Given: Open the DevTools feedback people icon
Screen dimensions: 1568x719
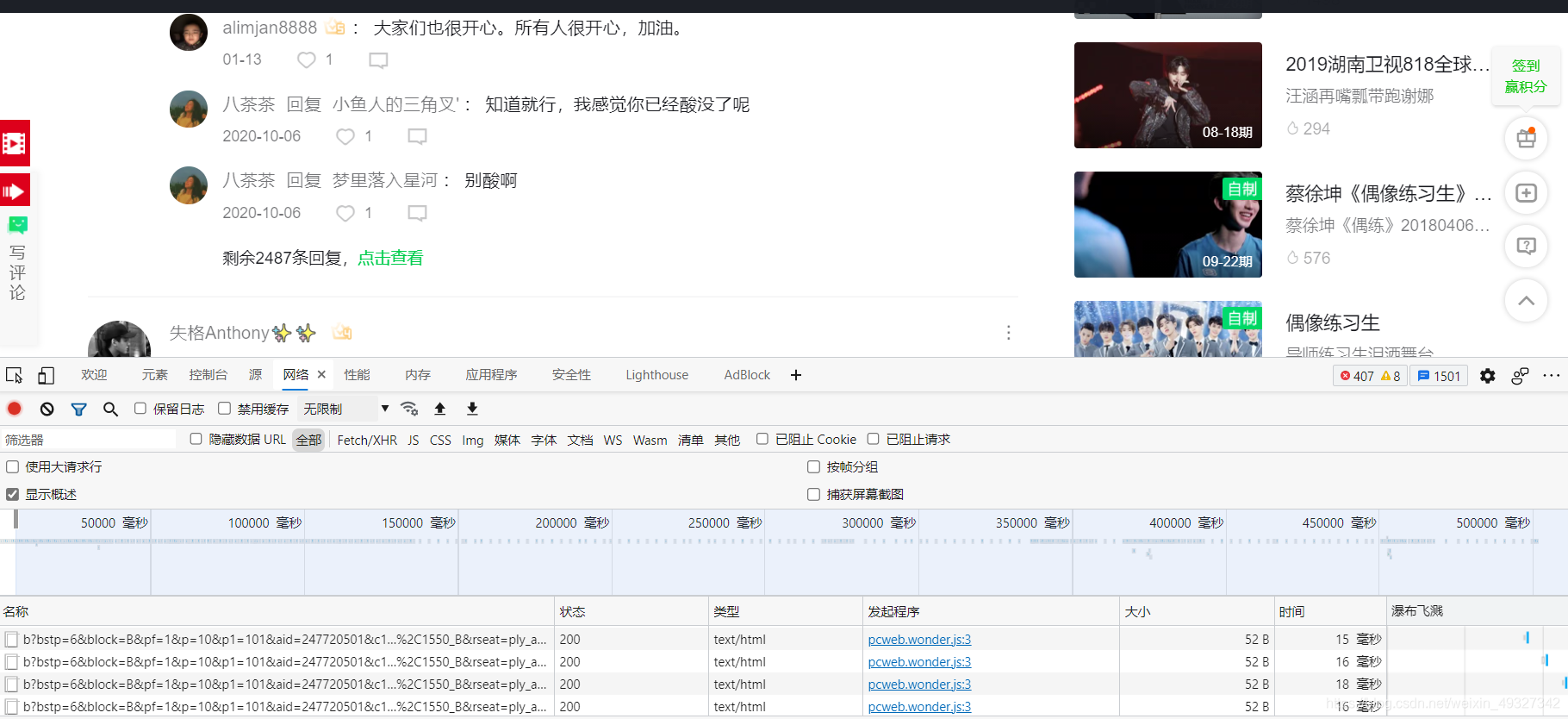Looking at the screenshot, I should click(1520, 376).
